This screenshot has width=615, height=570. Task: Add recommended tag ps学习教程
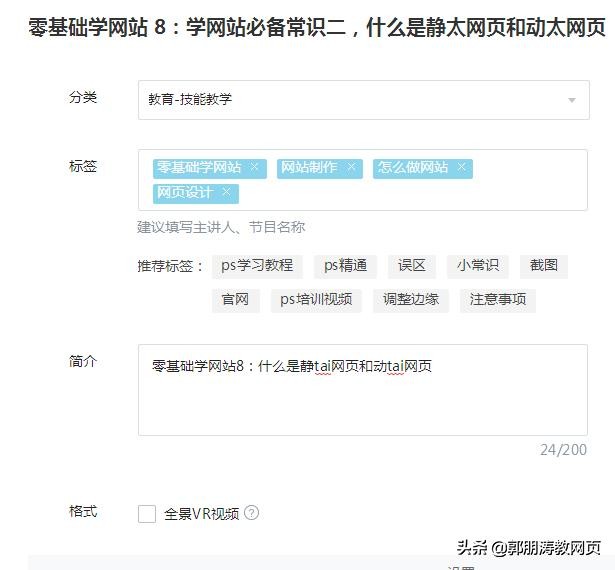coord(257,266)
